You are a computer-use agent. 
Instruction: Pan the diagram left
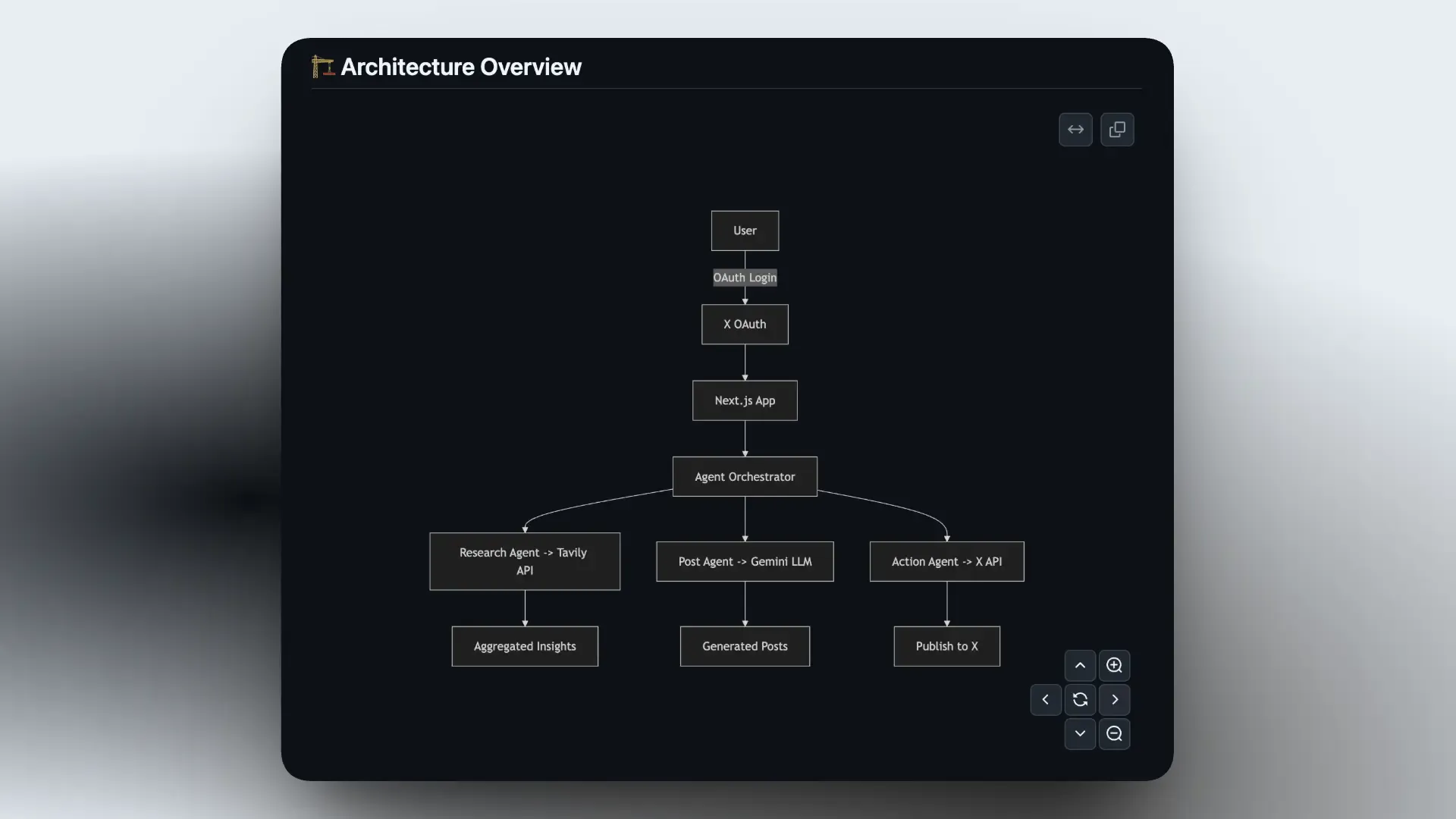pyautogui.click(x=1046, y=700)
